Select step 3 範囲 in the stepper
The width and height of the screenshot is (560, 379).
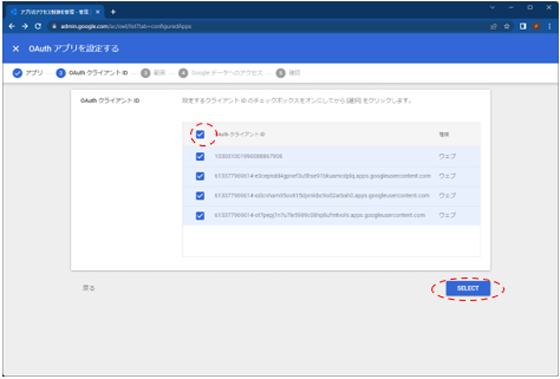coord(153,73)
